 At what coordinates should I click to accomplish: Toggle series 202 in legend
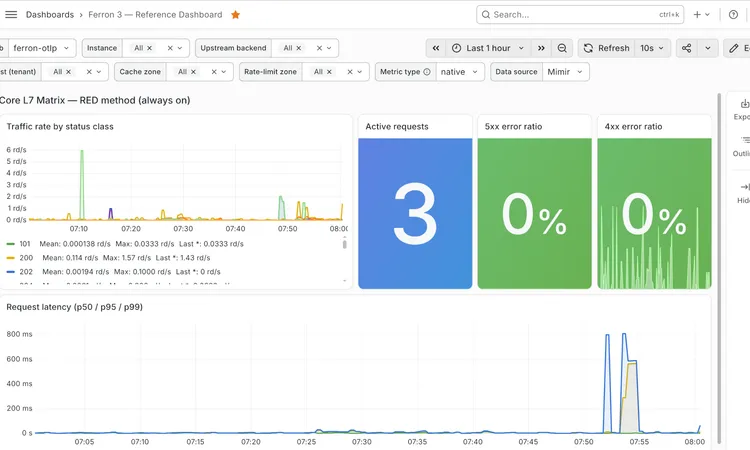point(26,272)
